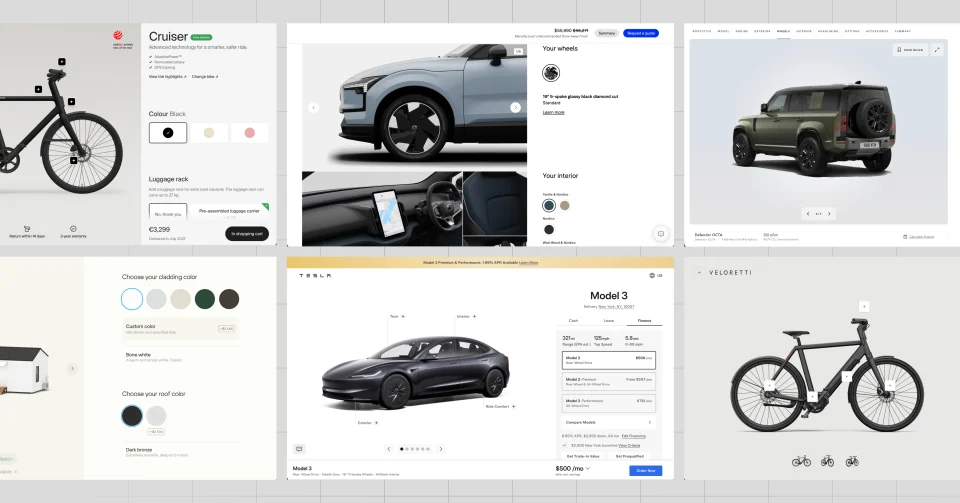Switch to Lease payment tab
Image resolution: width=960 pixels, height=503 pixels.
click(609, 321)
